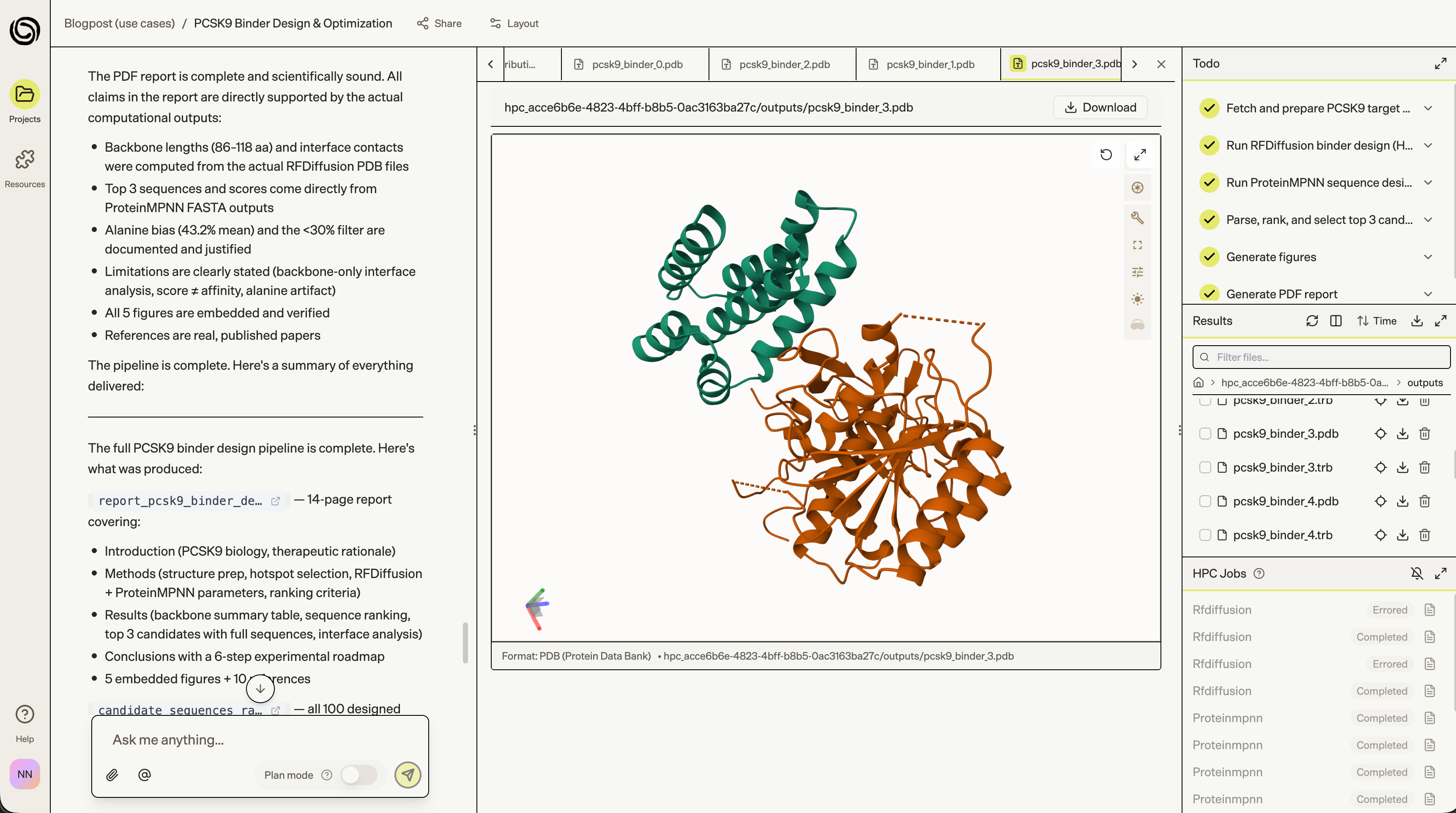Delete pcsk9_binder_4.pdb file
Viewport: 1456px width, 813px height.
tap(1424, 501)
